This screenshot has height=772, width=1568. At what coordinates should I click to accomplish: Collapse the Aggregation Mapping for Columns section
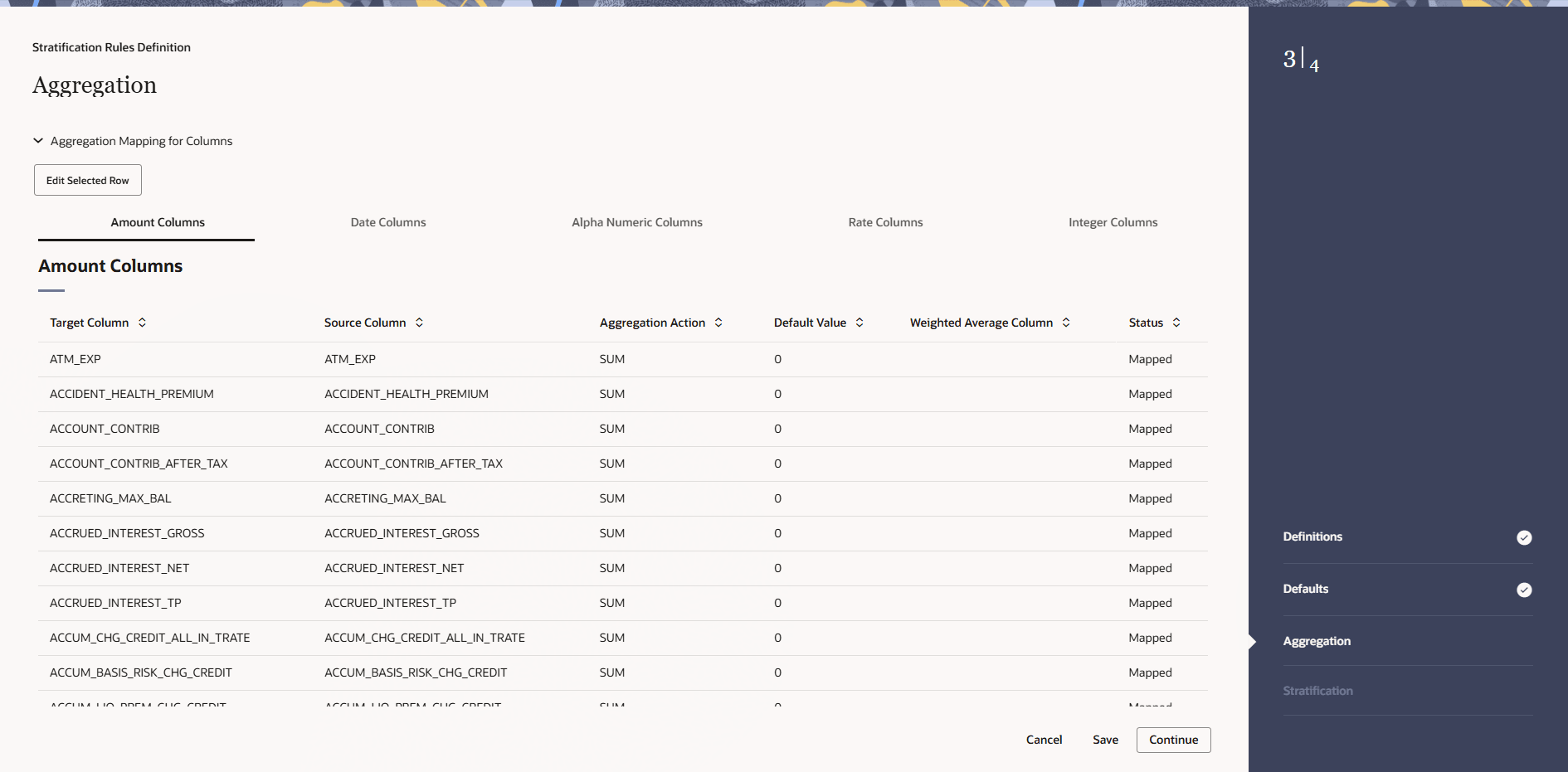coord(37,140)
